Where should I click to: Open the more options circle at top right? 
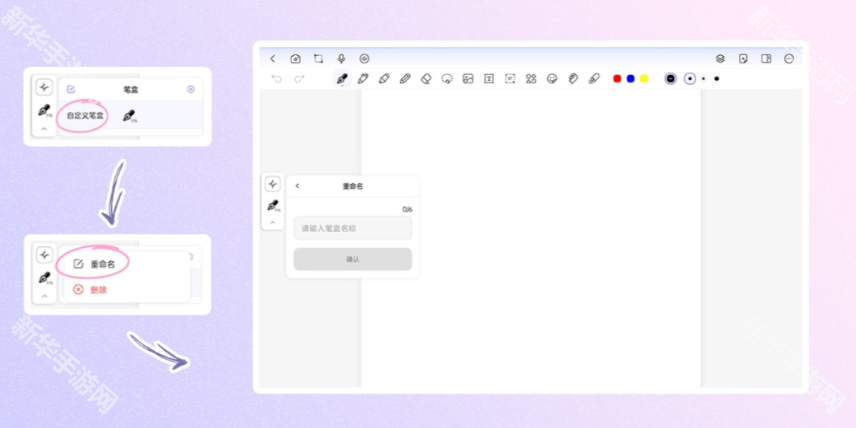pyautogui.click(x=789, y=59)
